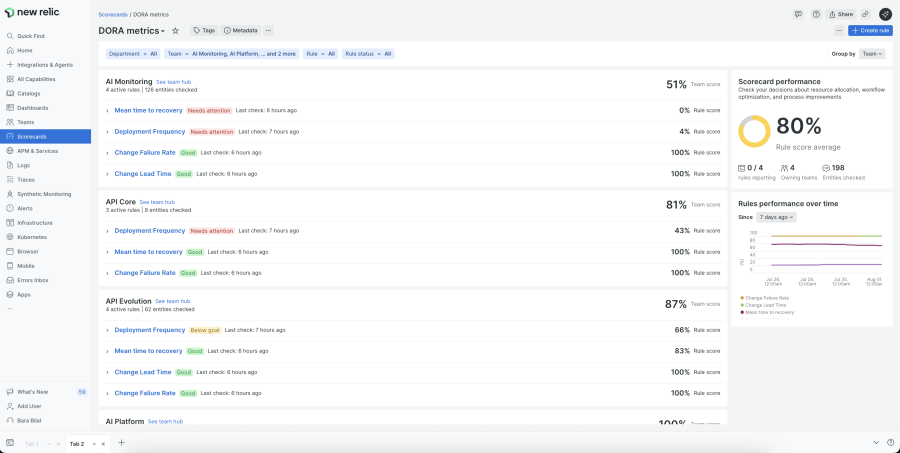Collapse bottom bar with chevron

[x=876, y=443]
